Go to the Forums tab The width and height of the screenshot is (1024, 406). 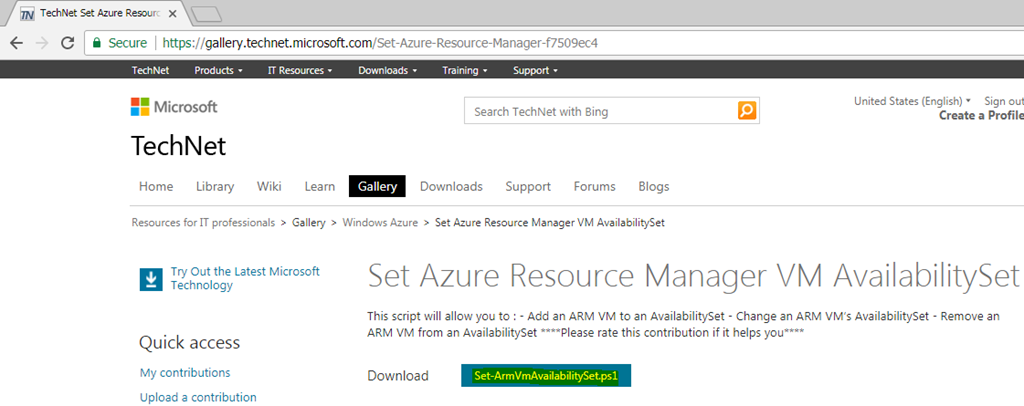[594, 187]
